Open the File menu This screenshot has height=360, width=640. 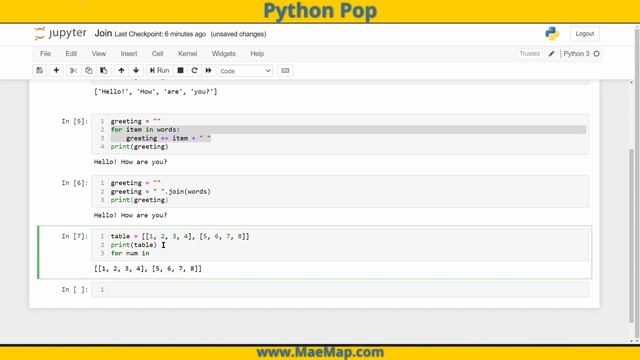pos(45,53)
